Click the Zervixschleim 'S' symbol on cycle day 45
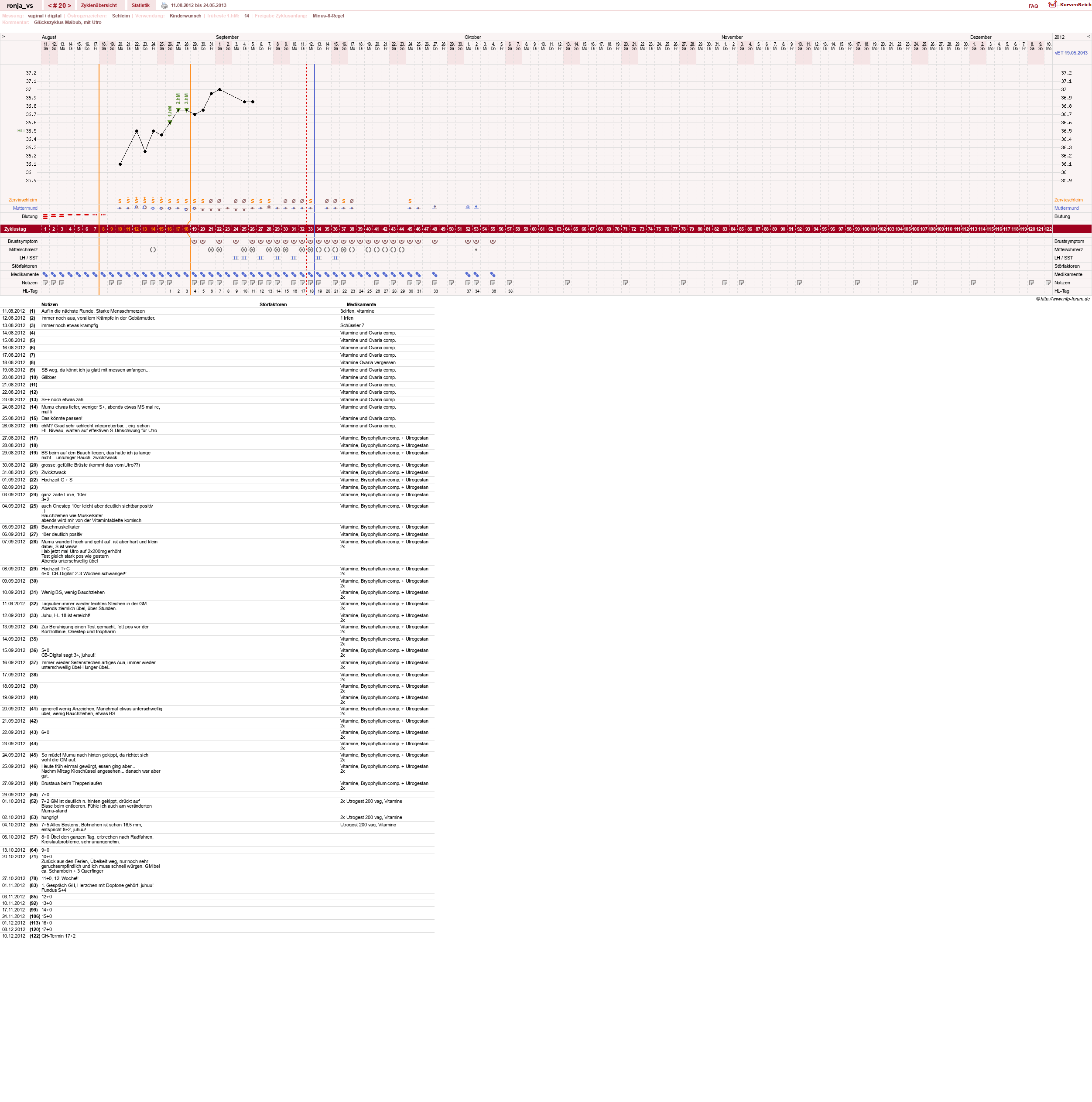The height and width of the screenshot is (1102, 1092). [410, 201]
